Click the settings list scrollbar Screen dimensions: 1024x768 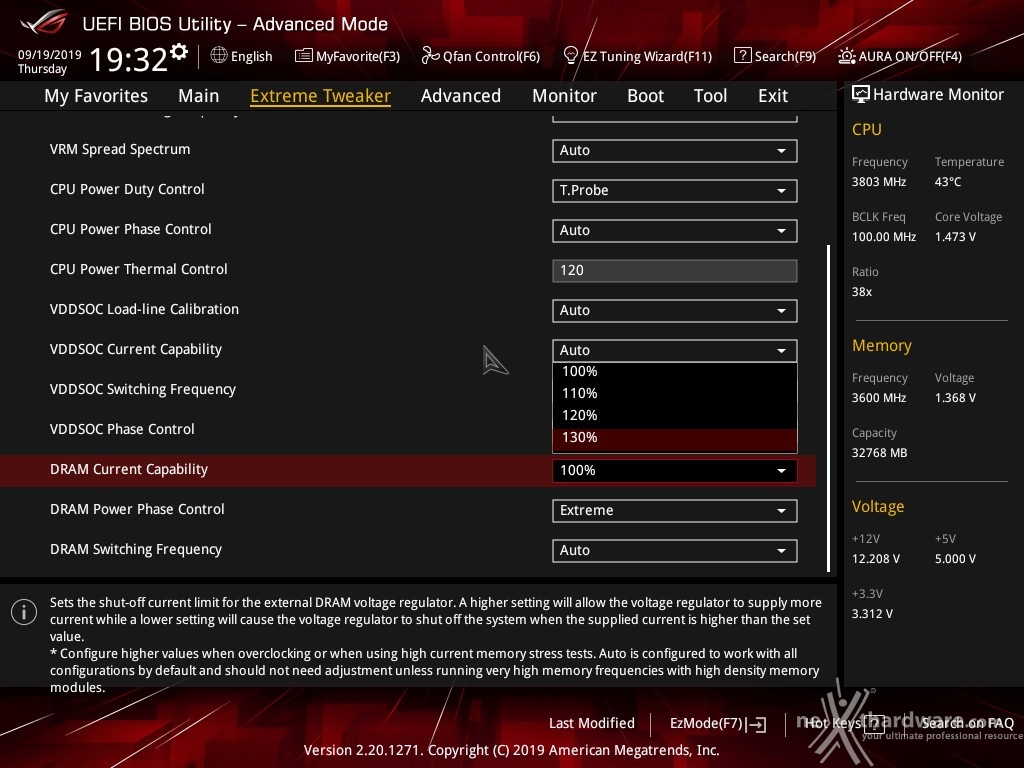point(829,408)
